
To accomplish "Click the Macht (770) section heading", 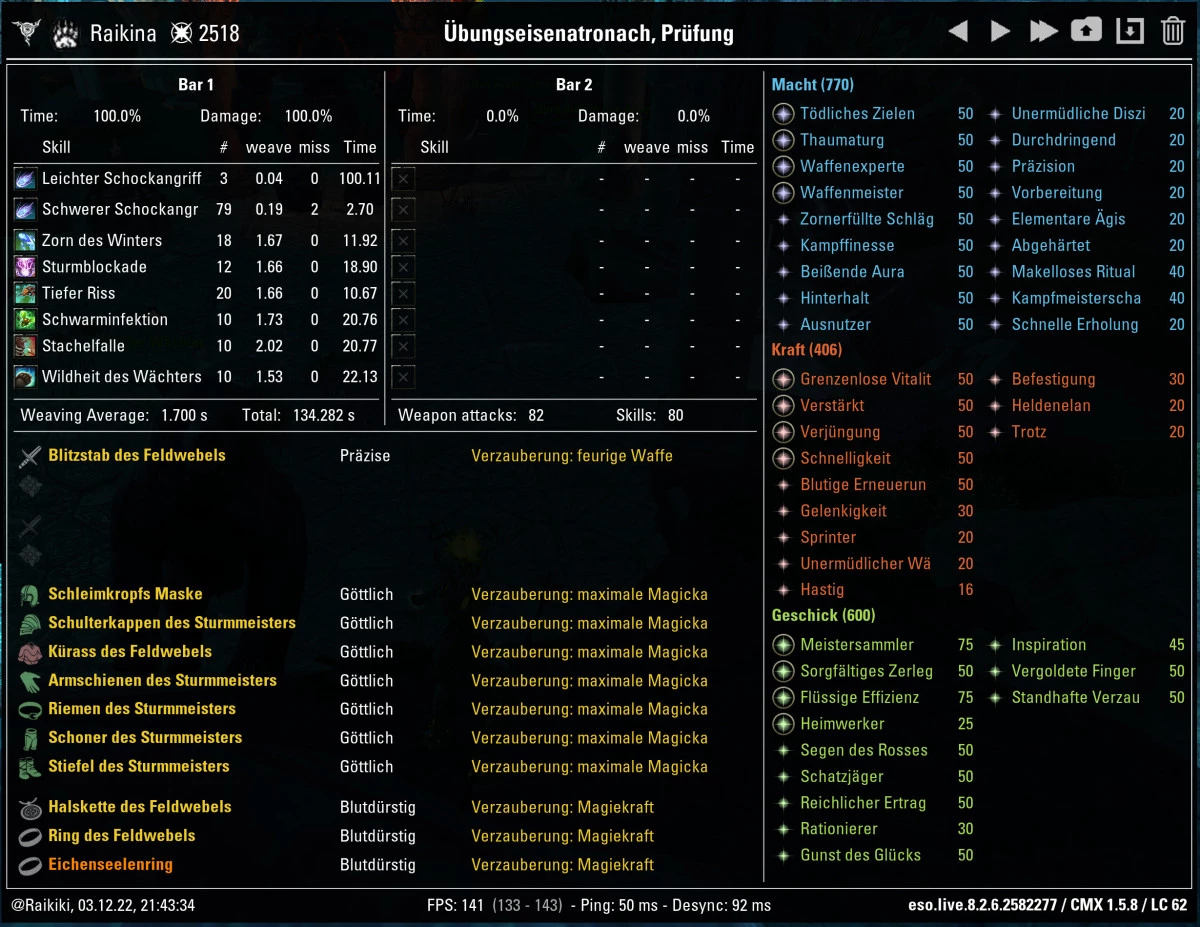I will tap(813, 85).
